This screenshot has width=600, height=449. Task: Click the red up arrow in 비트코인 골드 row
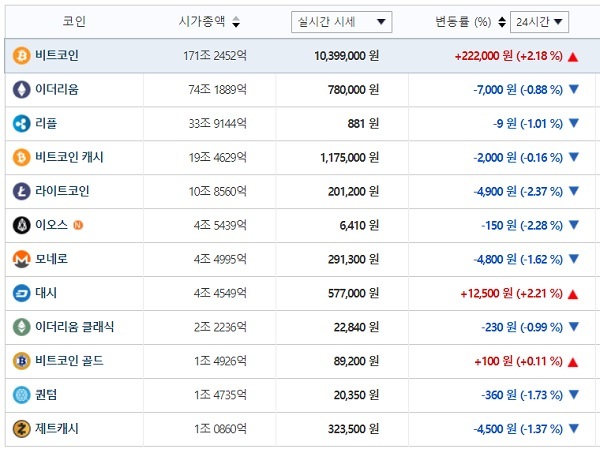tap(573, 362)
